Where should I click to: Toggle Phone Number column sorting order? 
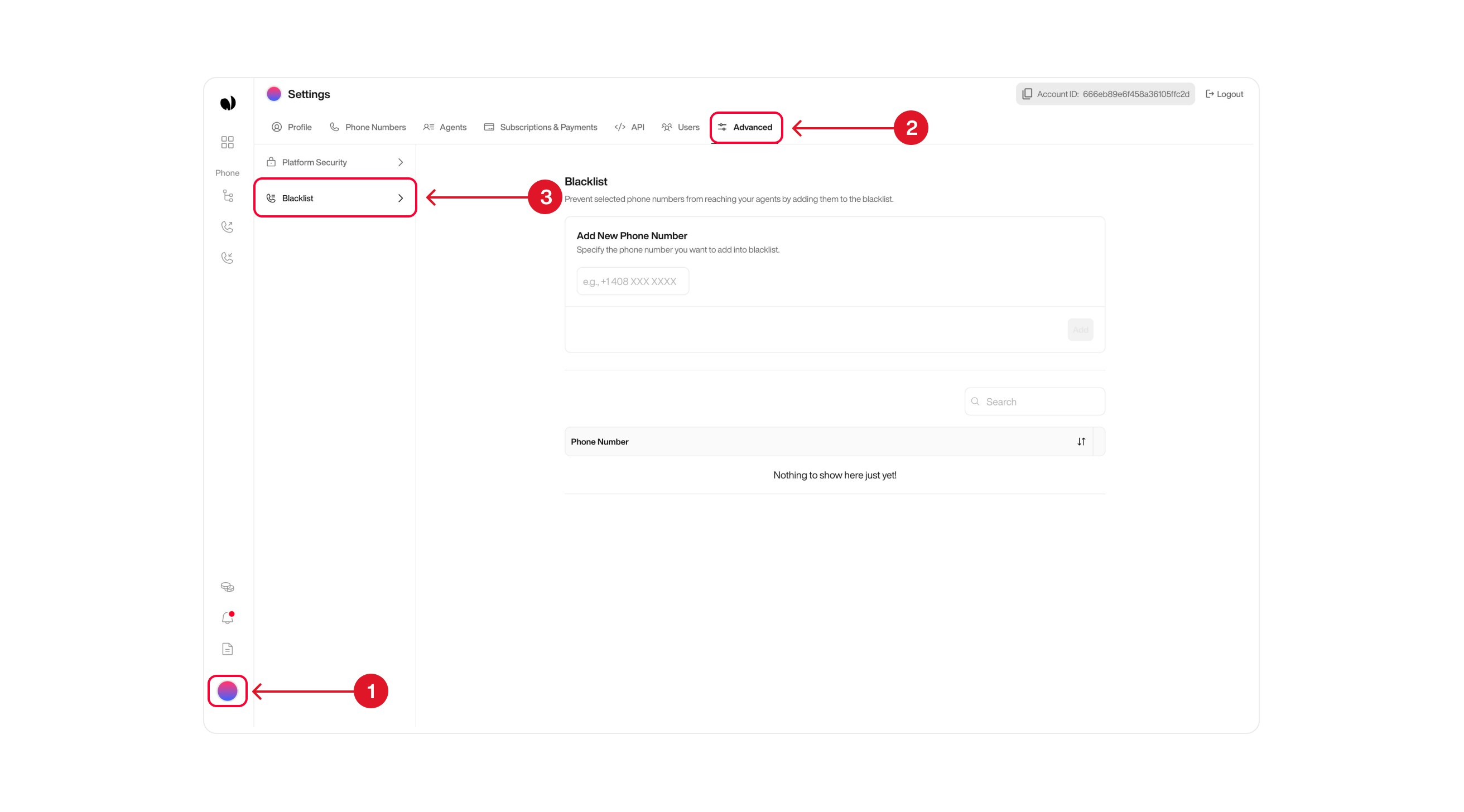1081,442
